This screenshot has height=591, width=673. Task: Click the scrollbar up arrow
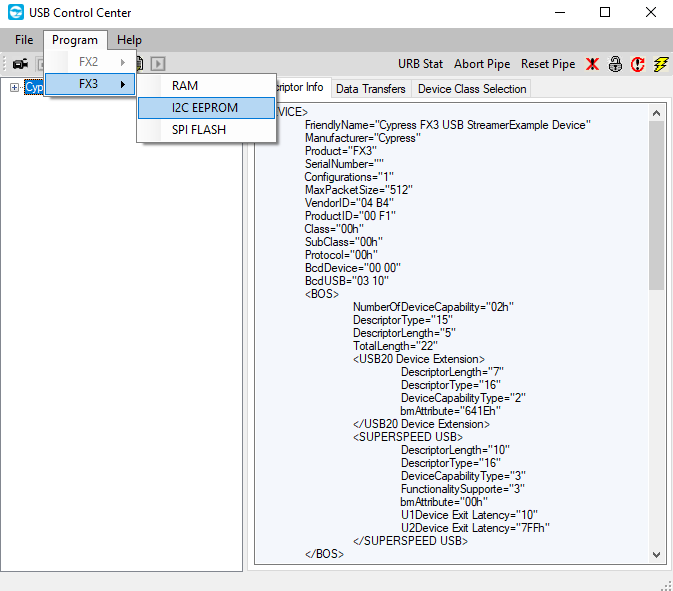[656, 113]
